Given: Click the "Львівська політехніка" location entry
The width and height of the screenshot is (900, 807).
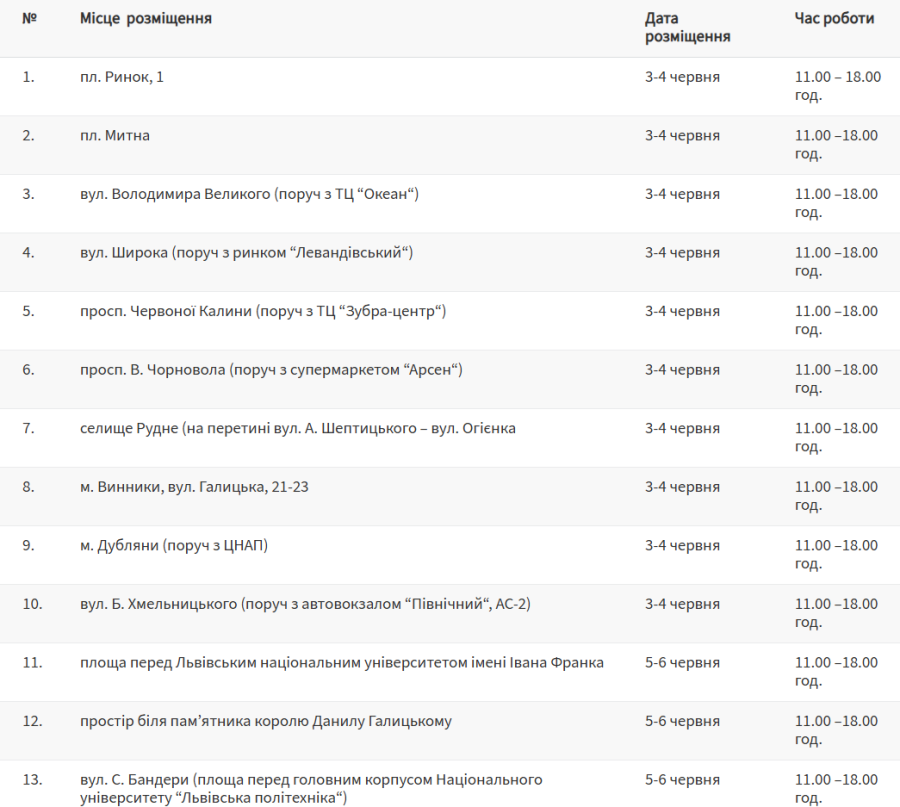Looking at the screenshot, I should 311,789.
